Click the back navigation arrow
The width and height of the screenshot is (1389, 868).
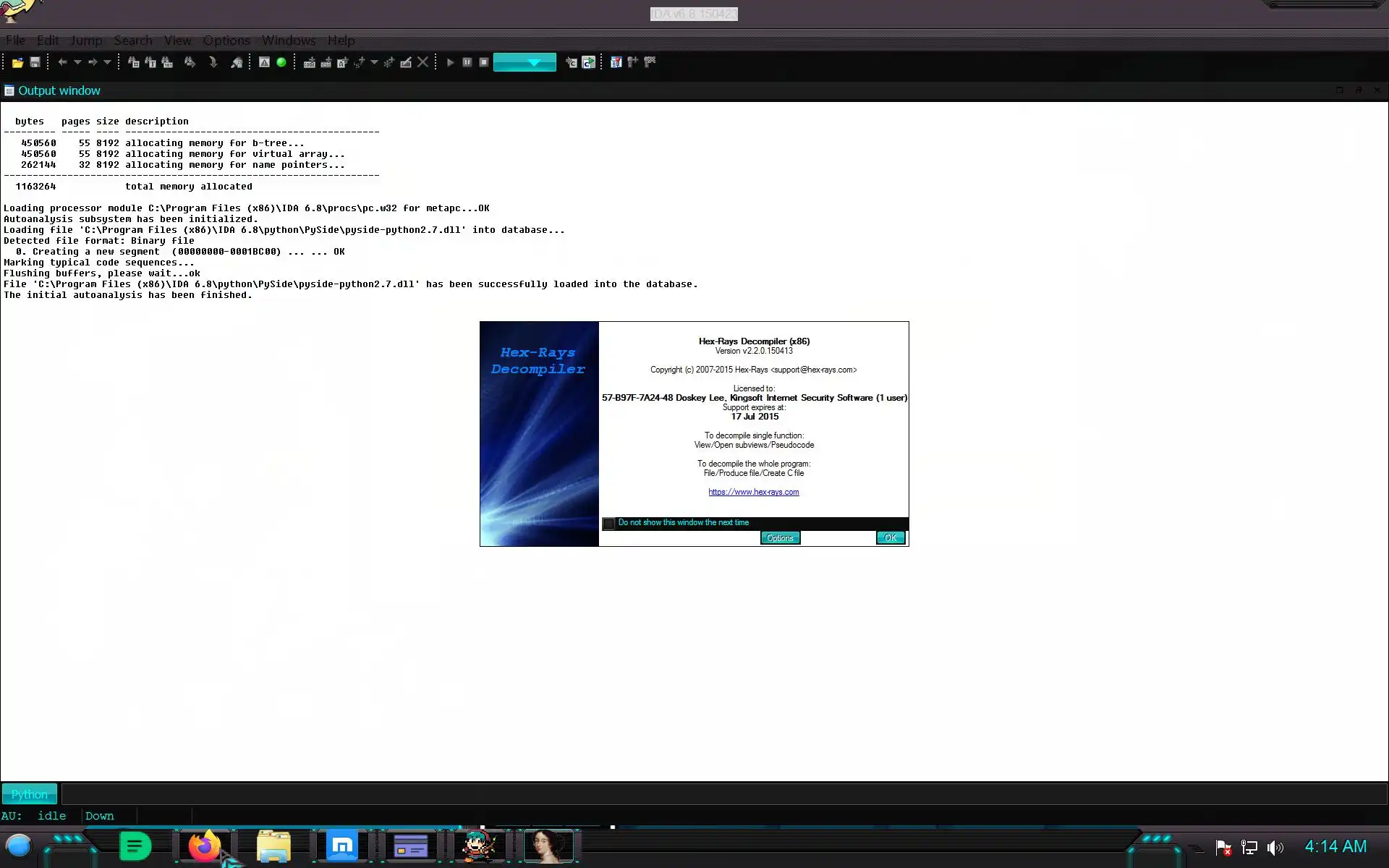tap(62, 63)
